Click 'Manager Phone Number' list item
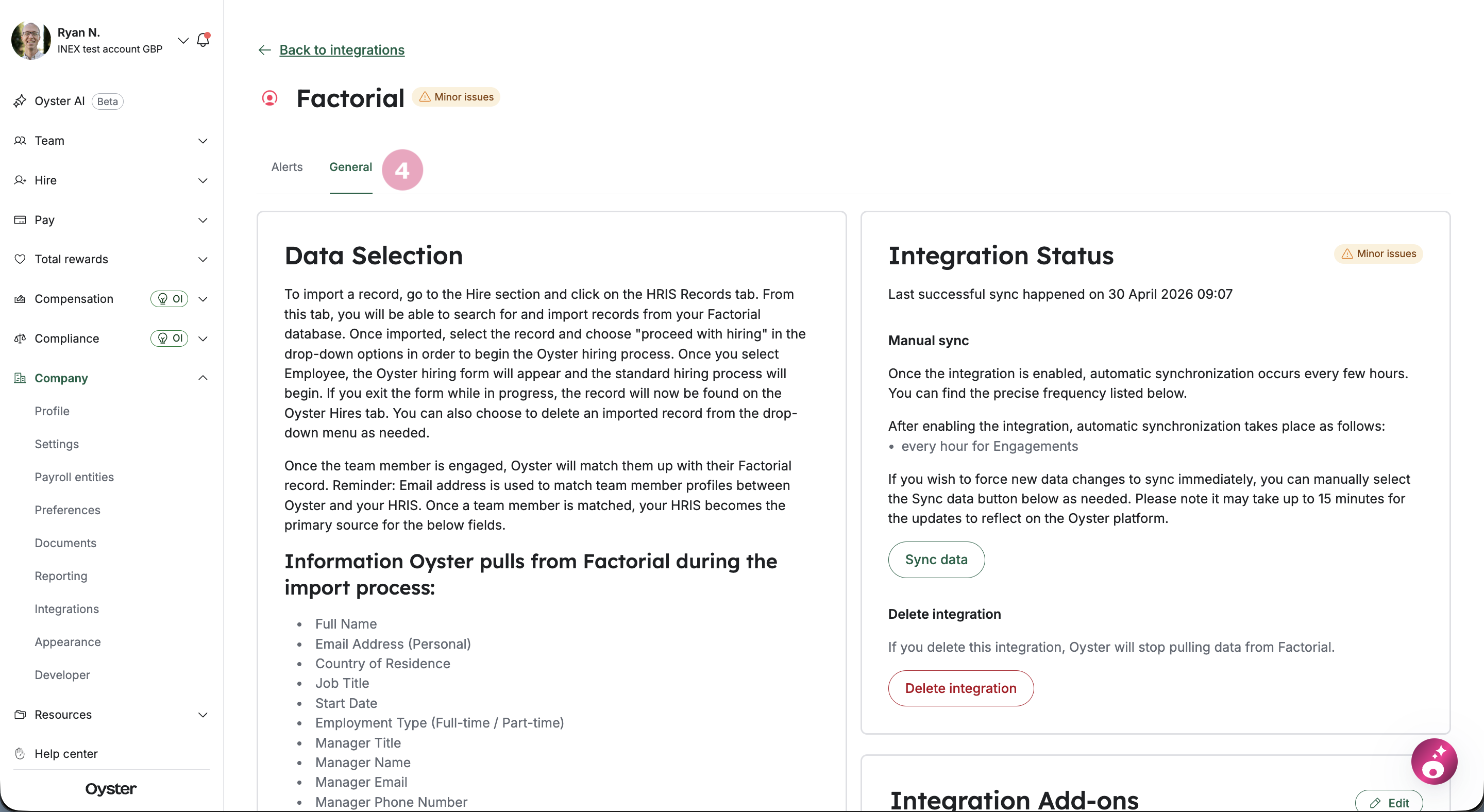 (x=391, y=802)
